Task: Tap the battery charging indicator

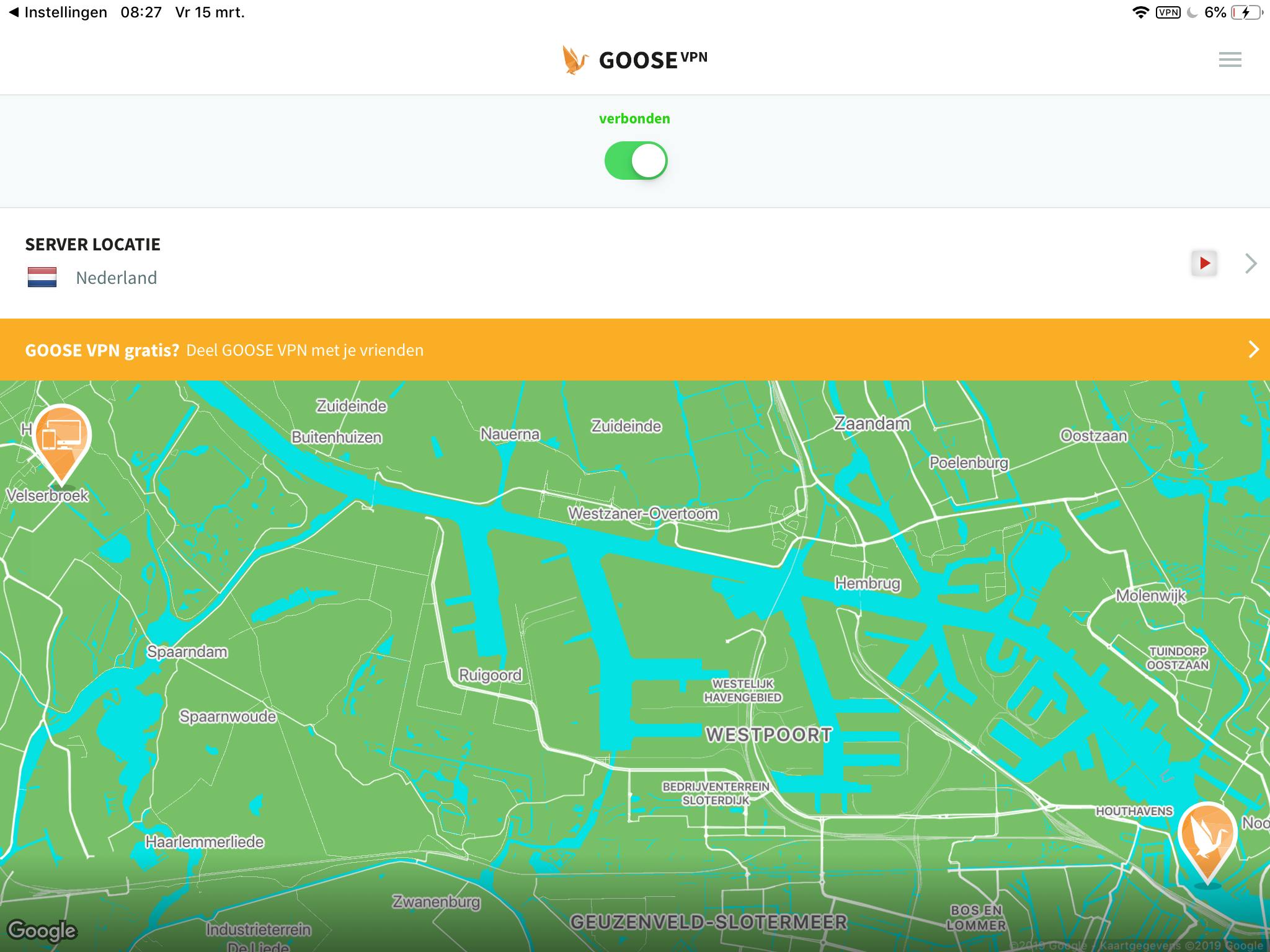Action: (1246, 12)
